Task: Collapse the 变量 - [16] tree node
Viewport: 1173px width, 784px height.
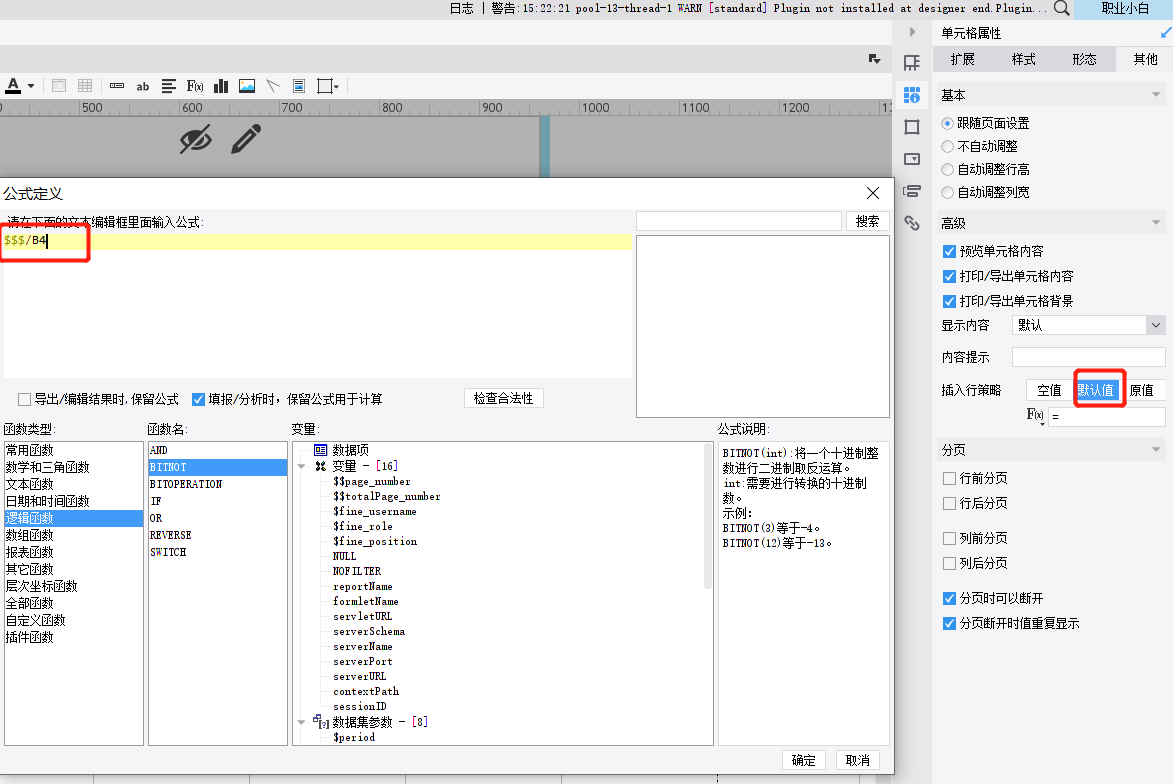Action: coord(302,466)
